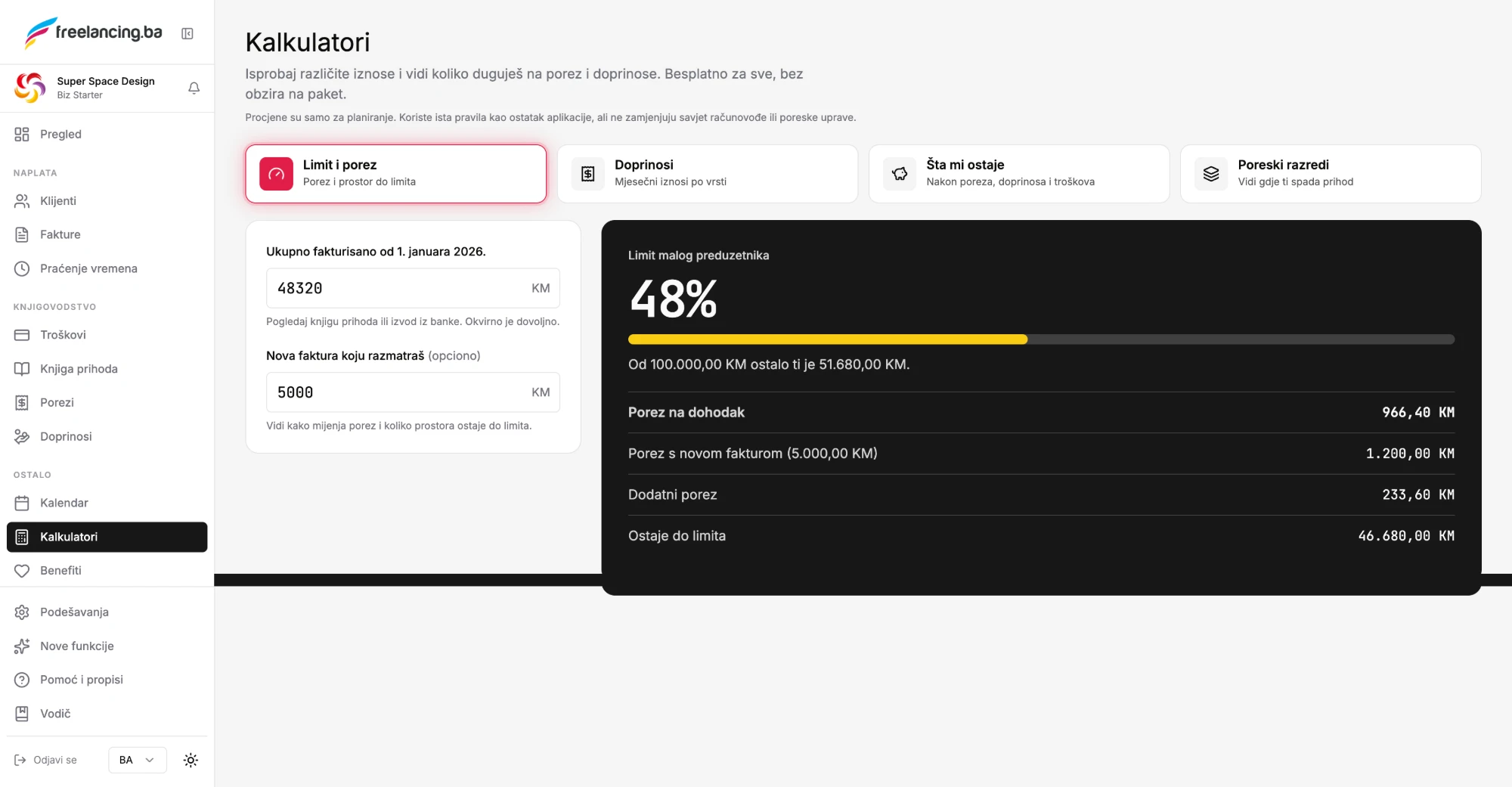The width and height of the screenshot is (1512, 787).
Task: Collapse the sidebar with the panel icon
Action: [187, 33]
